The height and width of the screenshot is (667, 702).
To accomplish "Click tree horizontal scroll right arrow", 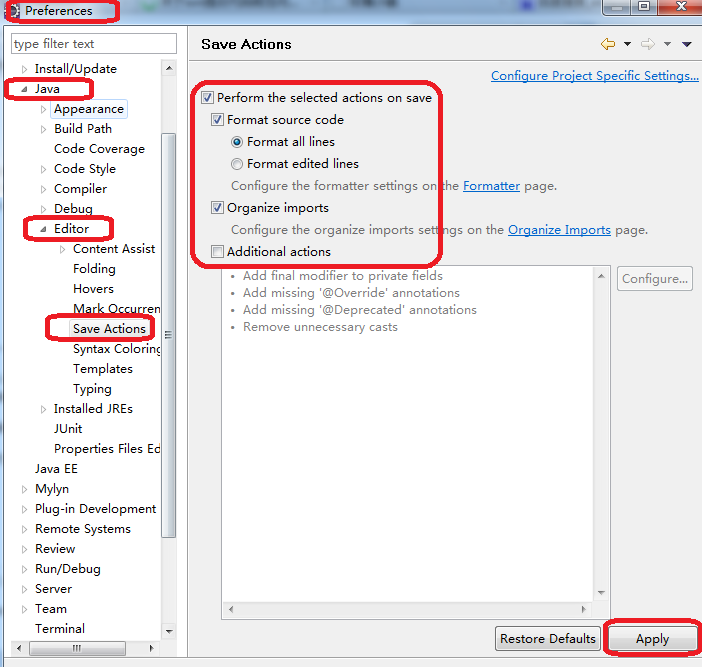I will (x=151, y=648).
